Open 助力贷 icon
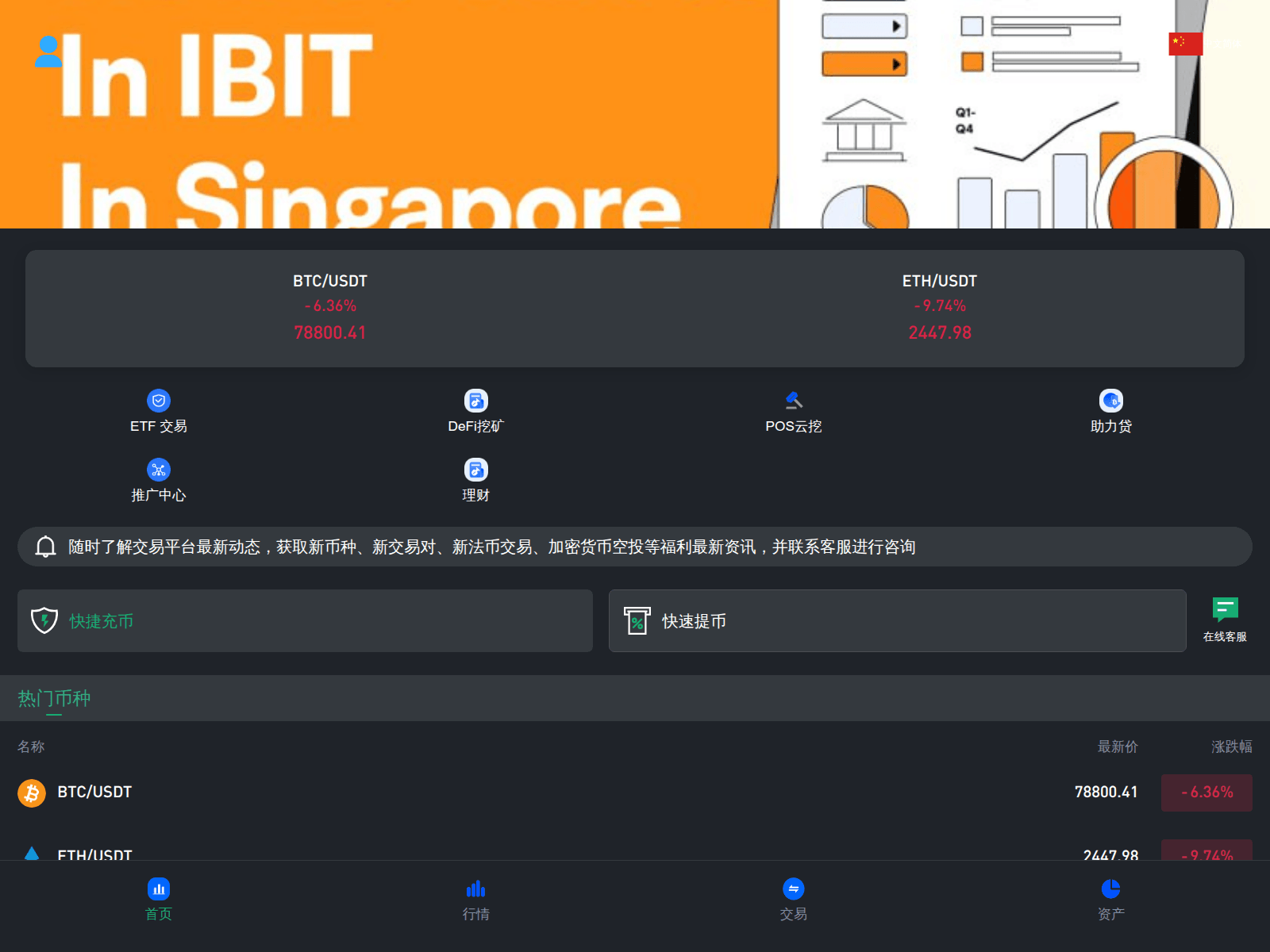 pos(1111,401)
